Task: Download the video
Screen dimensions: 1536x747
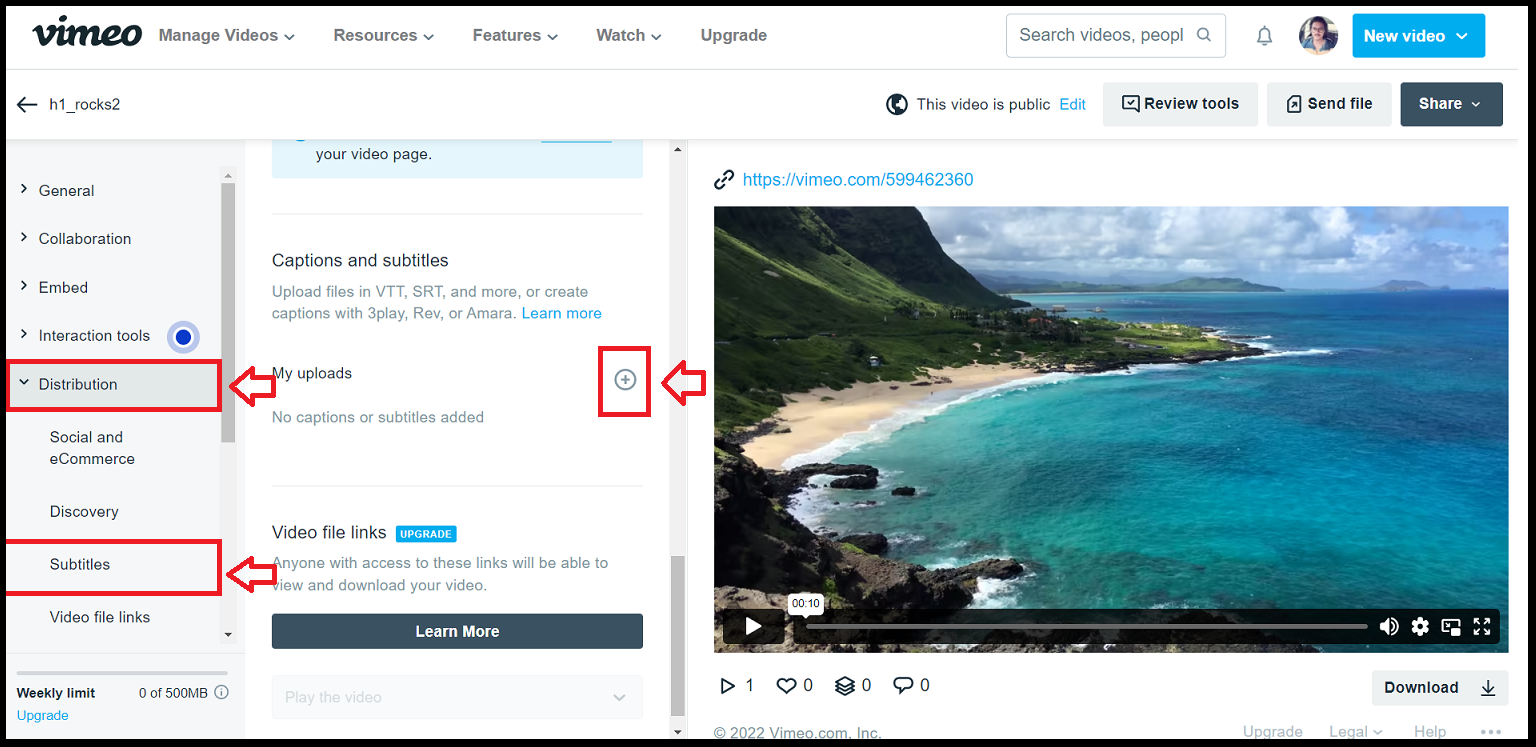Action: [1440, 687]
